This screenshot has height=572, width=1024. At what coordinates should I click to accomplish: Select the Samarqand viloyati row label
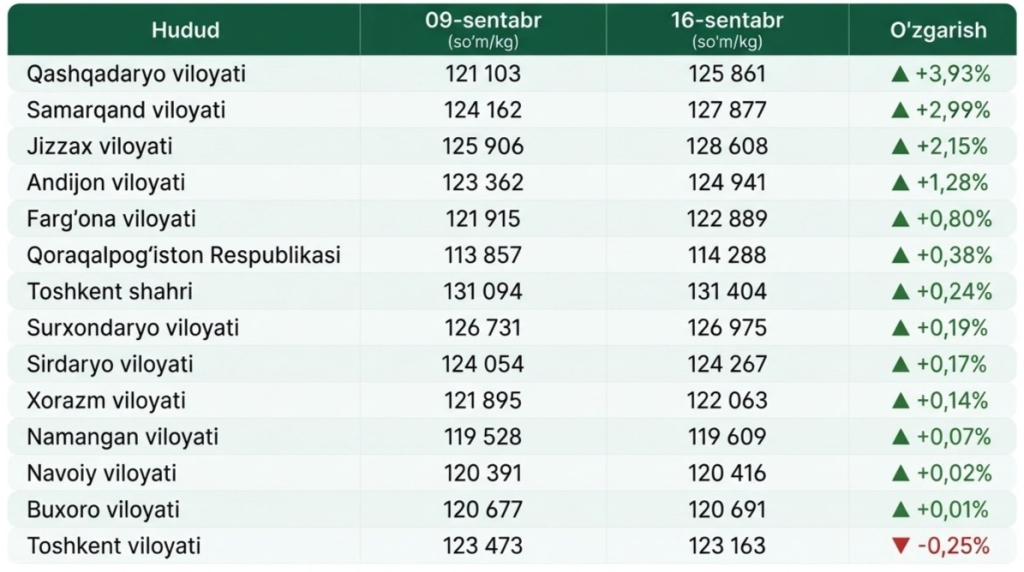(126, 110)
